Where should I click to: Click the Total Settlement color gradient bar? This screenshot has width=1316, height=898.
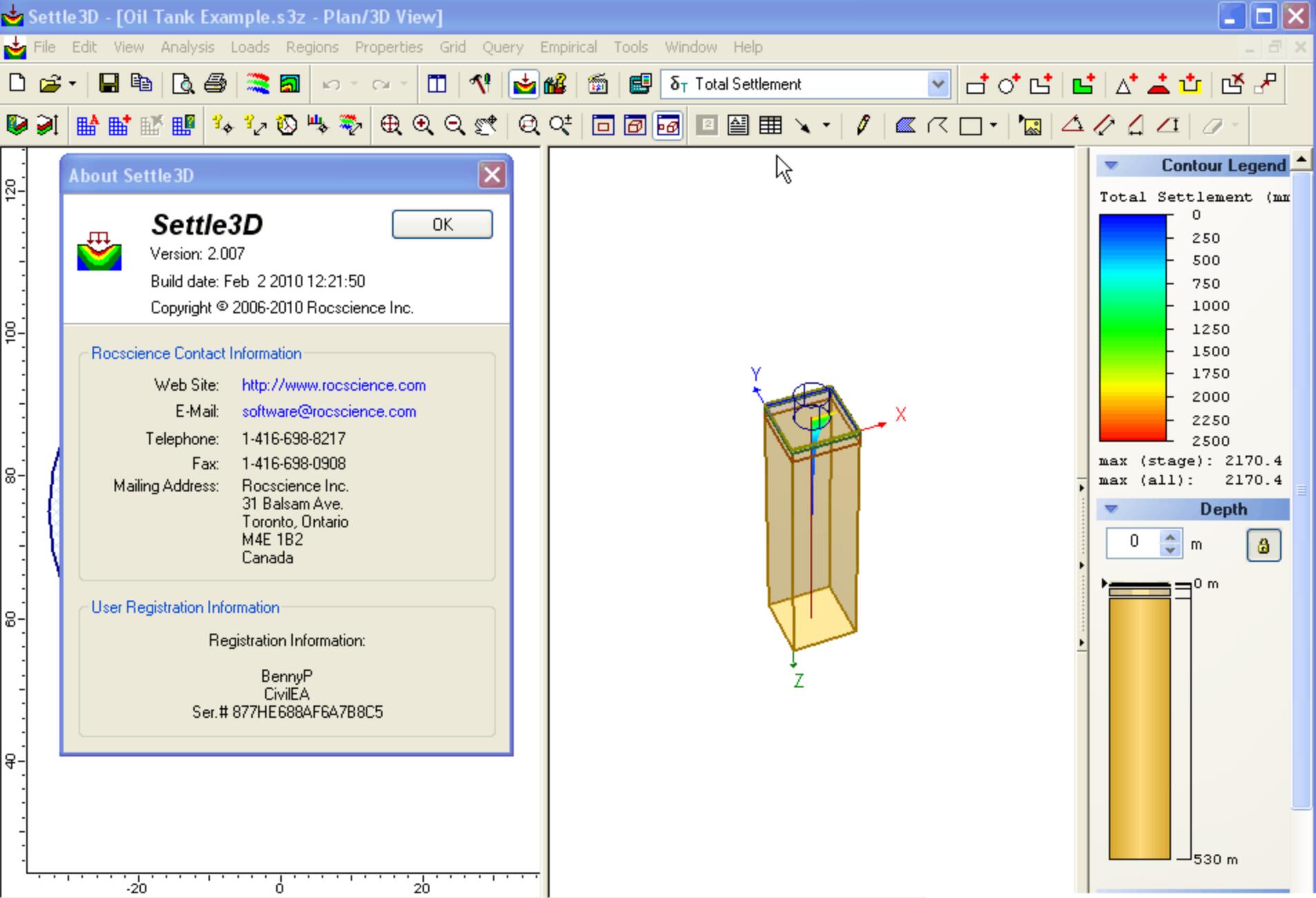coord(1132,327)
